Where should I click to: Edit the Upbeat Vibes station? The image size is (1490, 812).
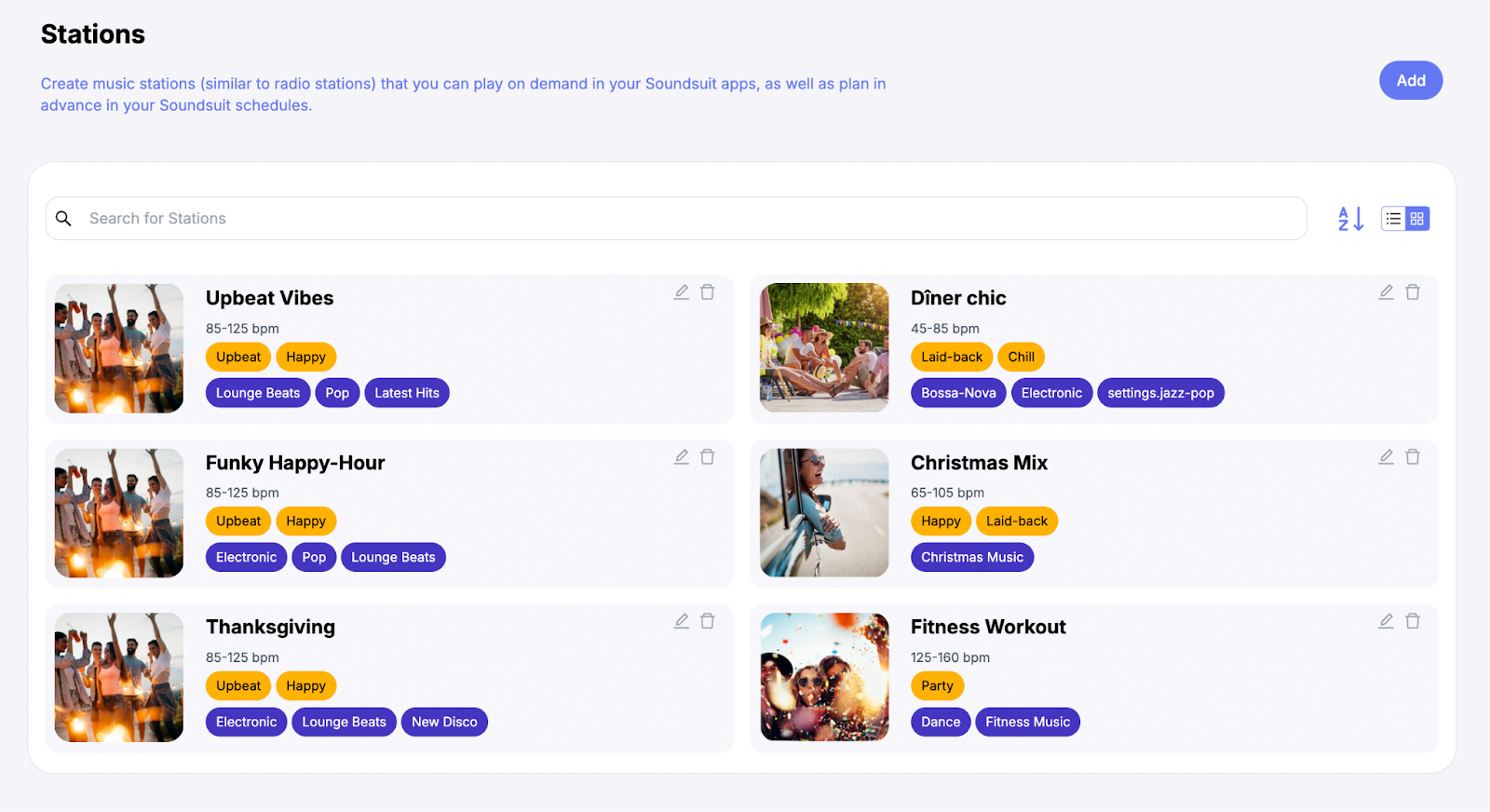pos(682,292)
